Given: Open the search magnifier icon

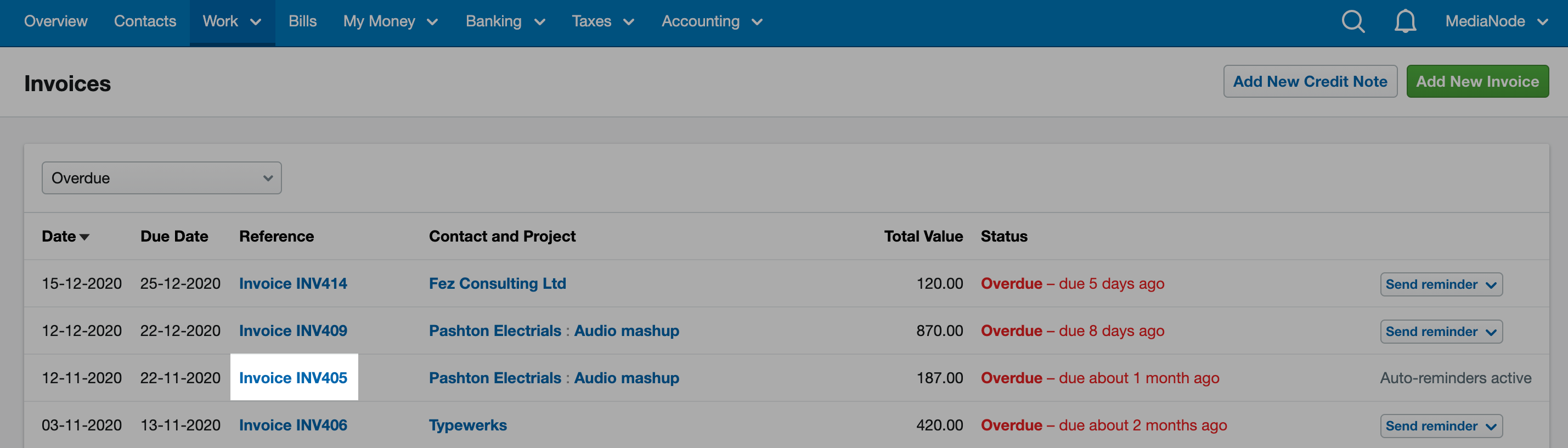Looking at the screenshot, I should 1352,22.
